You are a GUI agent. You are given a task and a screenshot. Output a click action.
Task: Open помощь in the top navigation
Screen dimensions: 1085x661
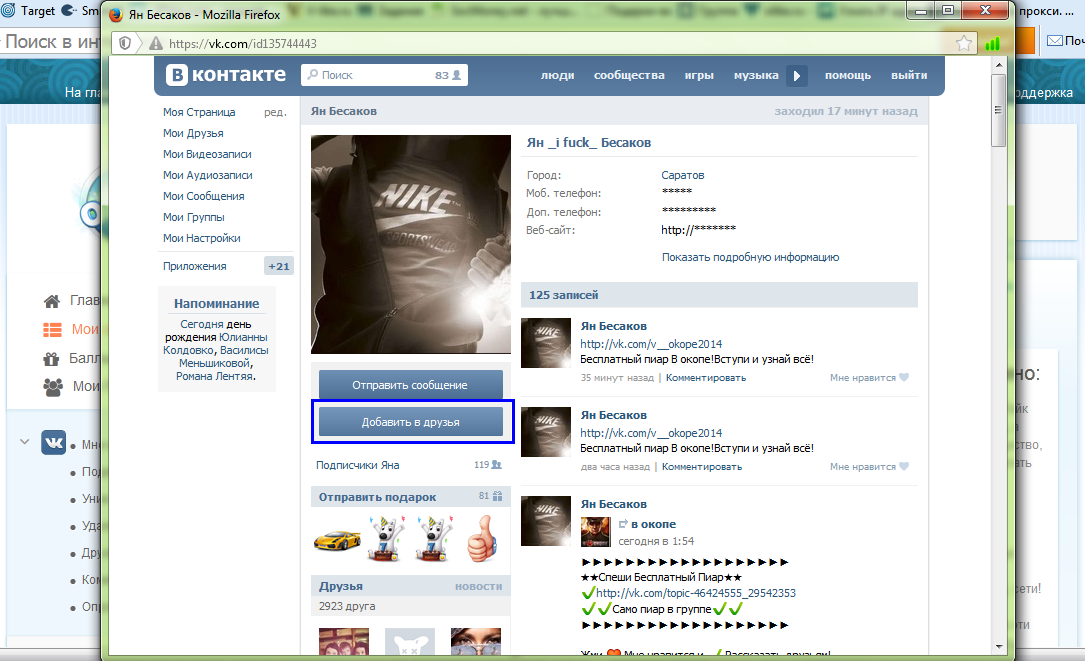click(848, 75)
